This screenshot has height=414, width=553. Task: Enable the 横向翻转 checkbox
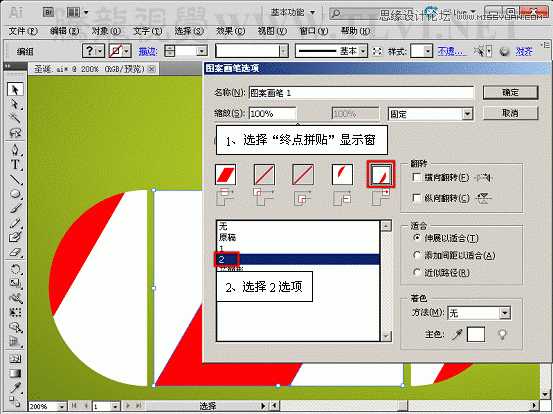(417, 177)
